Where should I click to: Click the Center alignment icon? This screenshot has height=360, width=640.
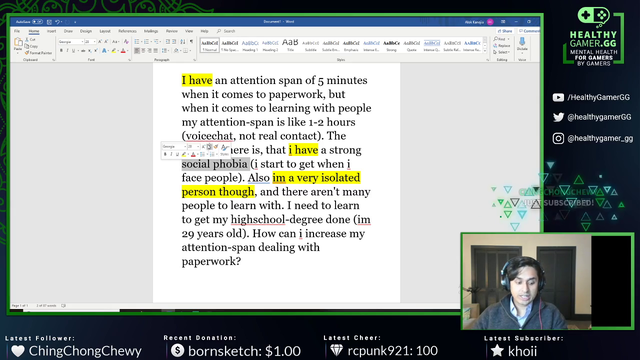[143, 51]
